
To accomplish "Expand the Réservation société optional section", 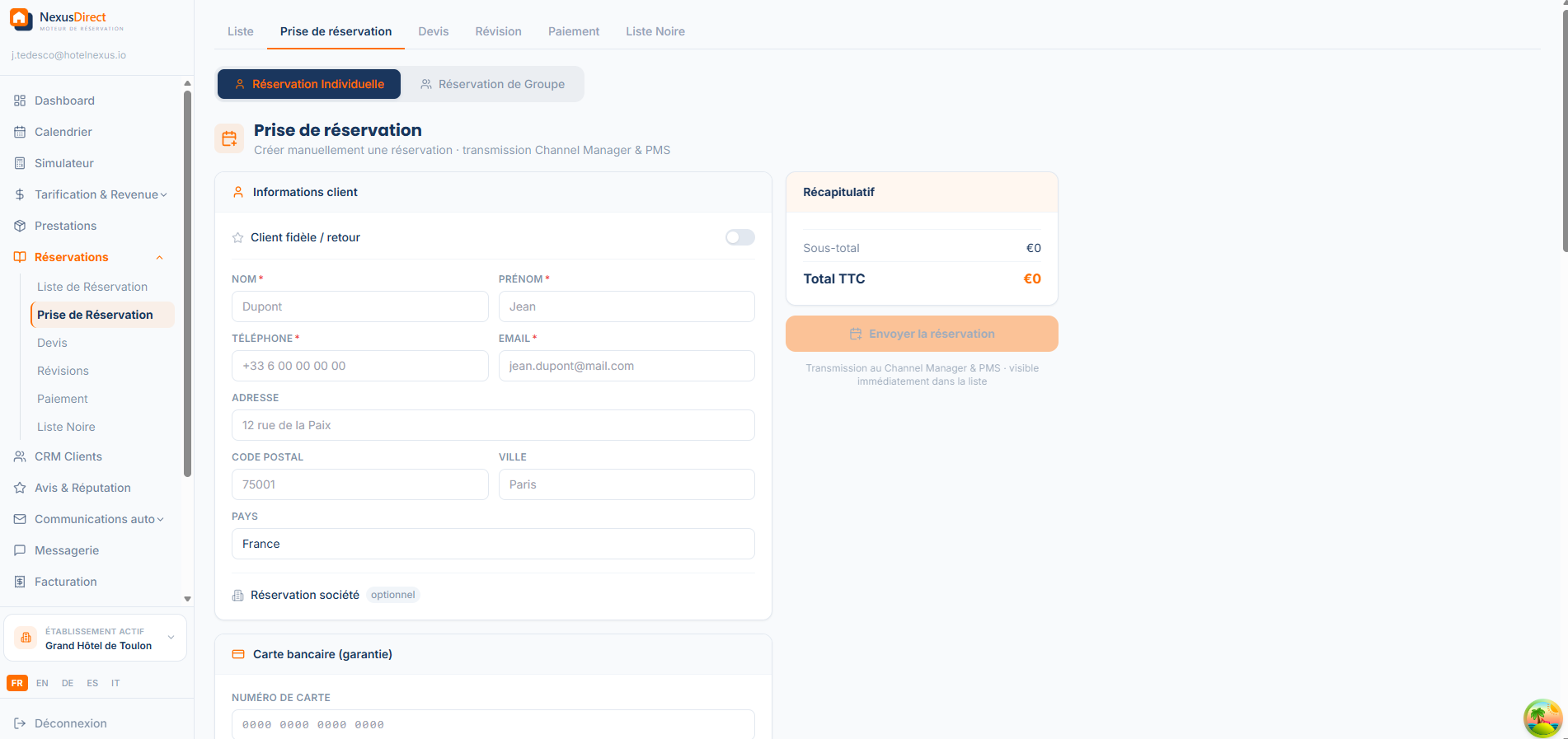I will [326, 595].
